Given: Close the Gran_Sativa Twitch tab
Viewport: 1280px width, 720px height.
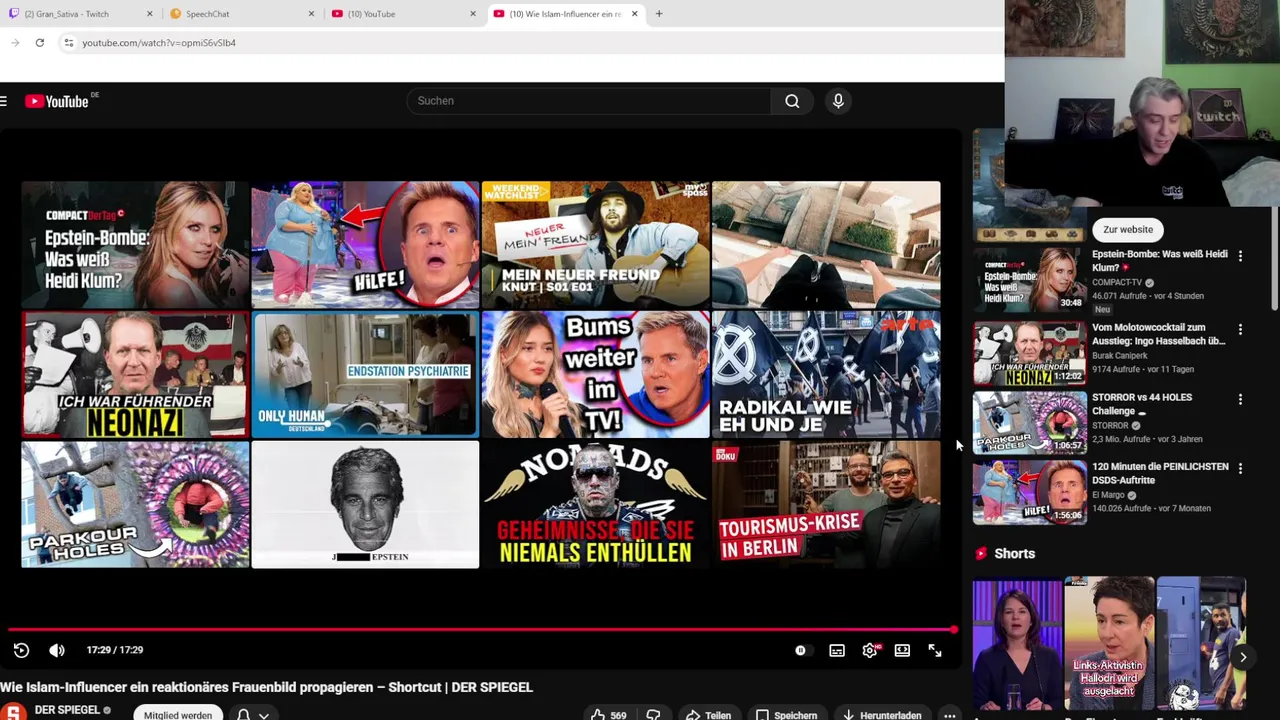Looking at the screenshot, I should click(150, 14).
